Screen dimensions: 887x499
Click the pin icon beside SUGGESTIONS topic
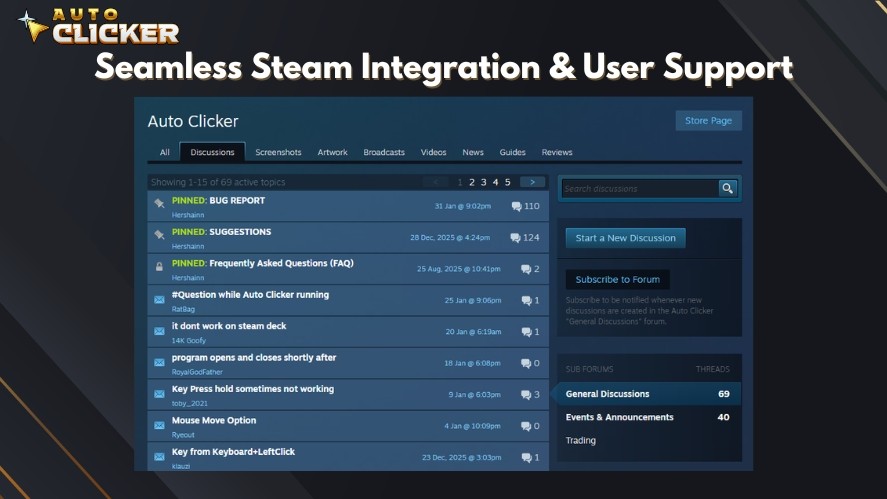159,234
